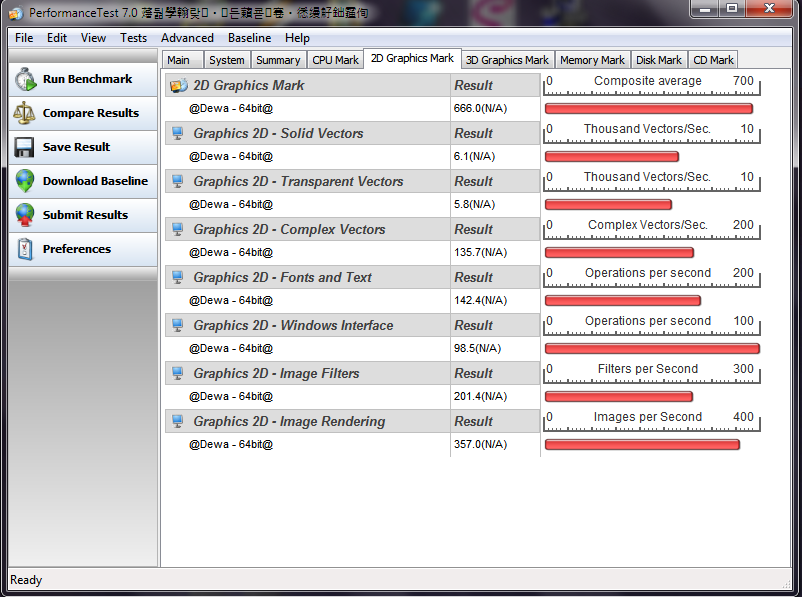Click the Run Benchmark button label

[x=87, y=79]
